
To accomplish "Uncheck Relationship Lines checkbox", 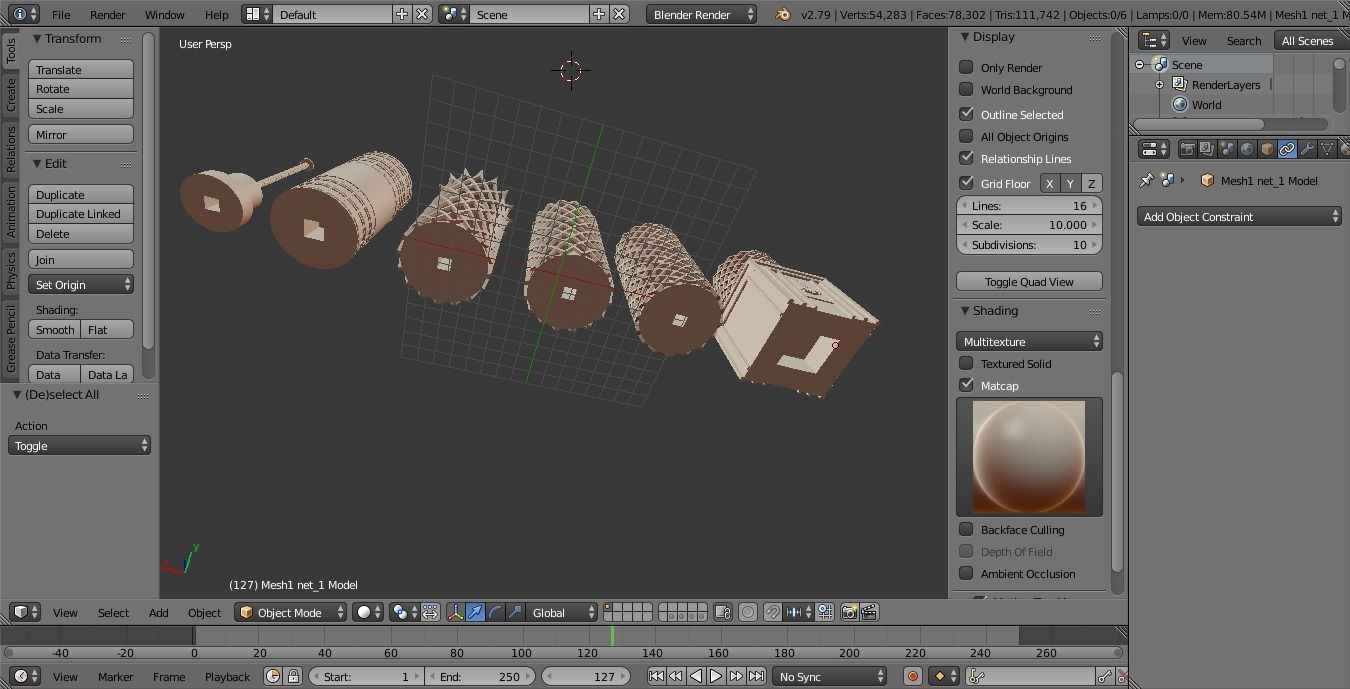I will pos(966,158).
